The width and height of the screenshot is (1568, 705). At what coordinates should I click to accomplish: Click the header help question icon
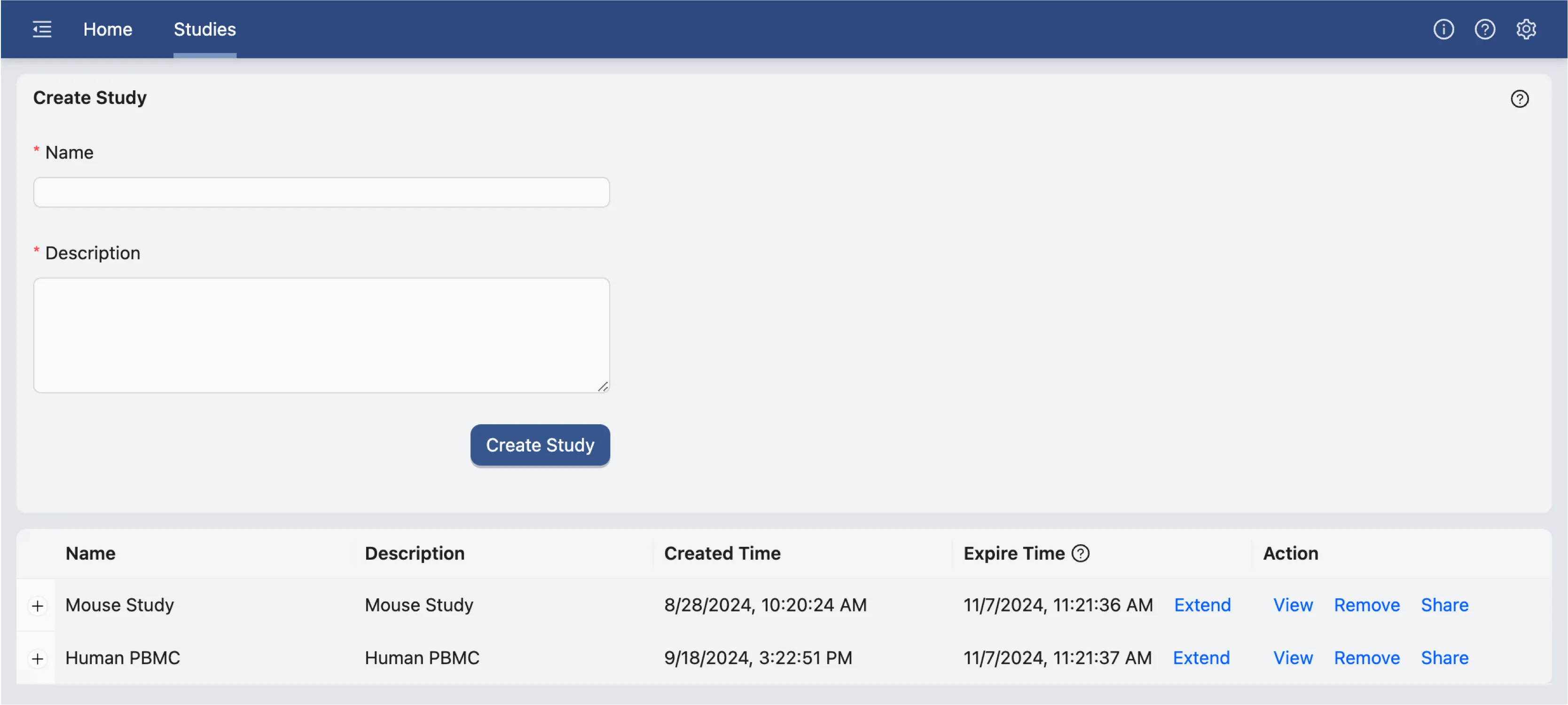click(x=1485, y=29)
